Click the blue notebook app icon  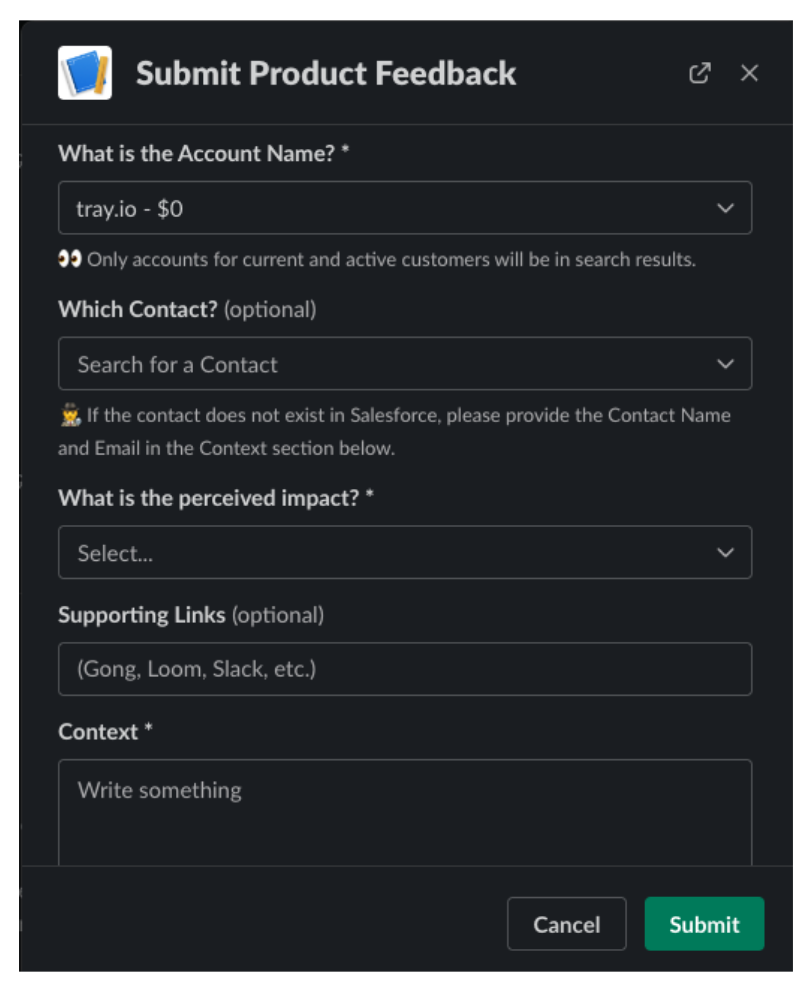[85, 73]
